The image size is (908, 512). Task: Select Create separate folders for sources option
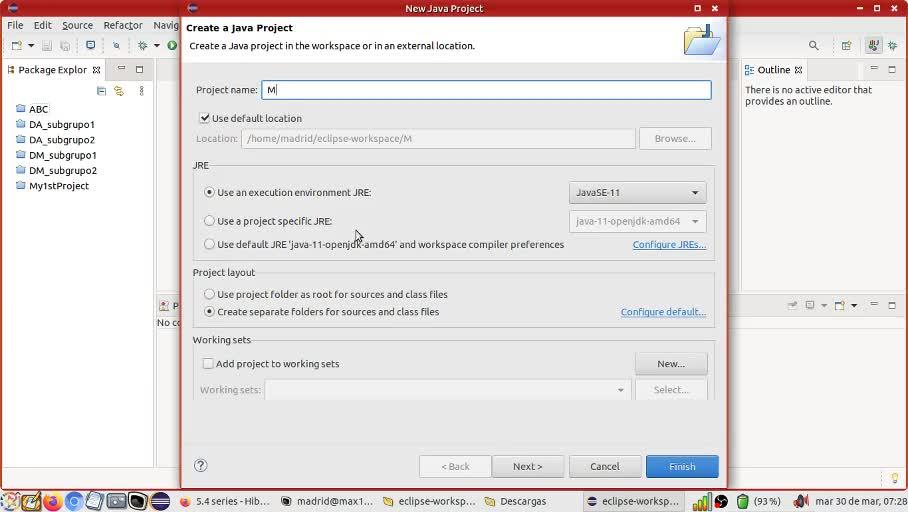(209, 312)
